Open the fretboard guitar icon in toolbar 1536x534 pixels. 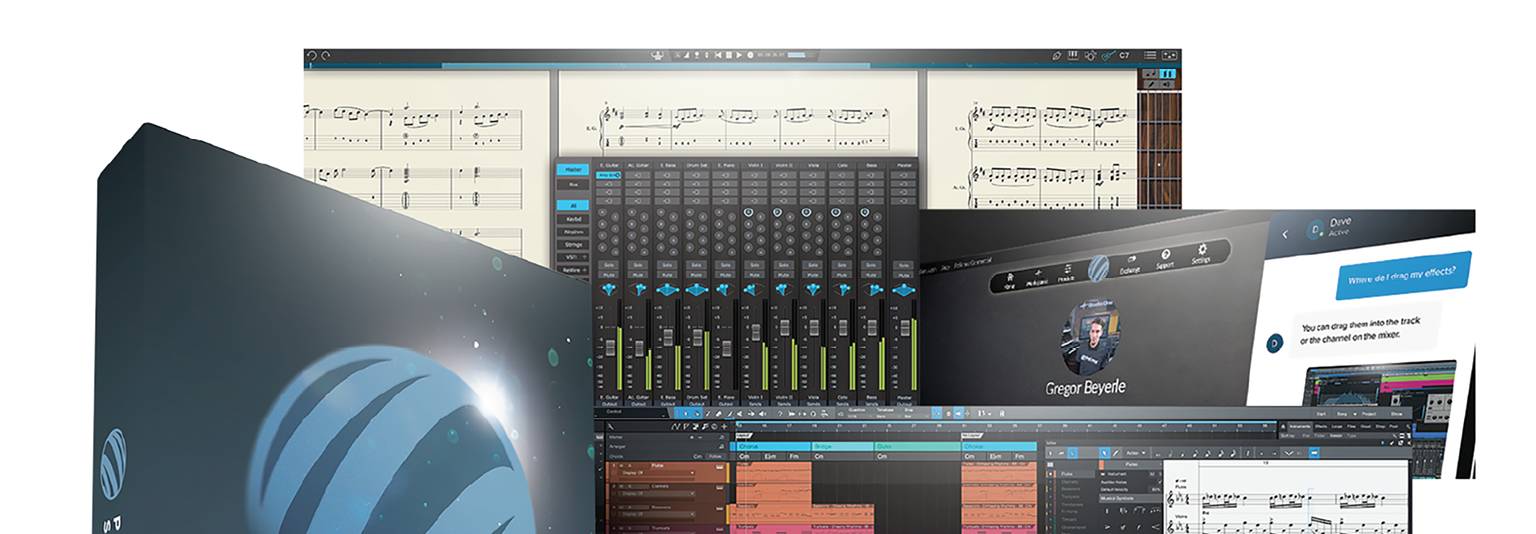[x=1108, y=56]
